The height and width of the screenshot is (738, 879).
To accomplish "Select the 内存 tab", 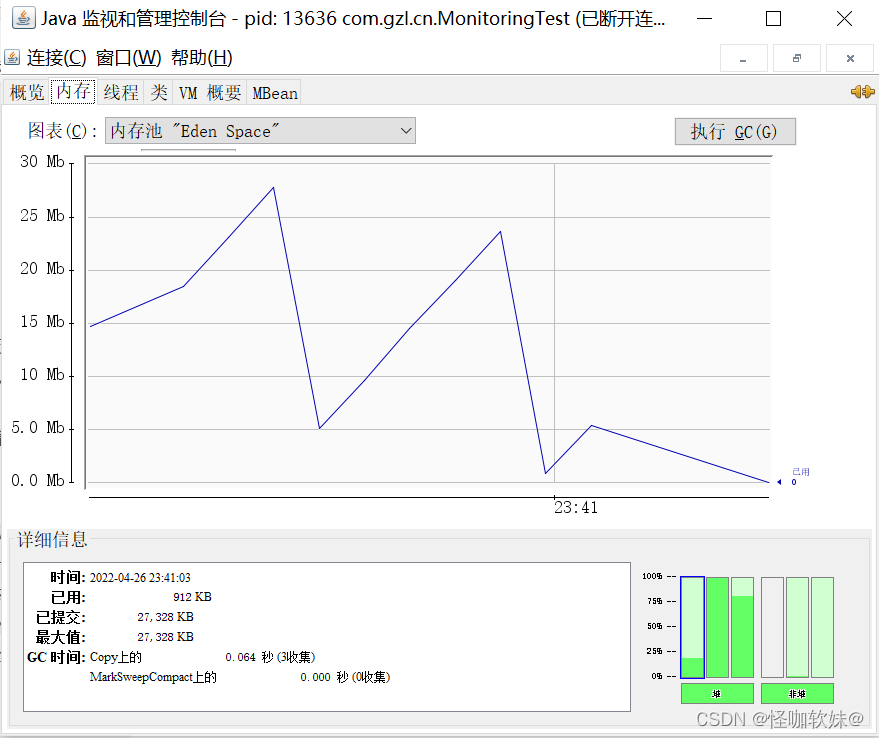I will point(73,91).
